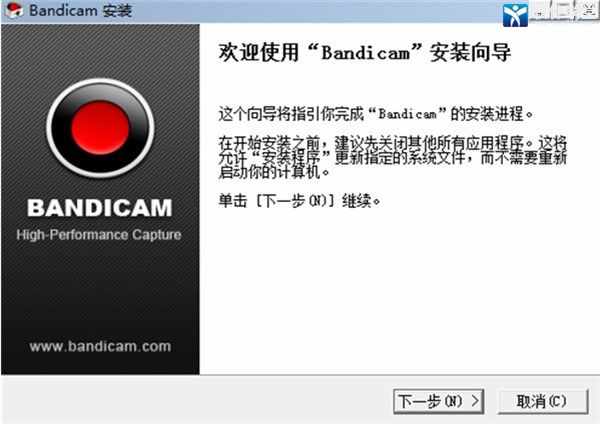Image resolution: width=600 pixels, height=424 pixels.
Task: Click the dark striped banner below the website address
Action: pos(100,364)
